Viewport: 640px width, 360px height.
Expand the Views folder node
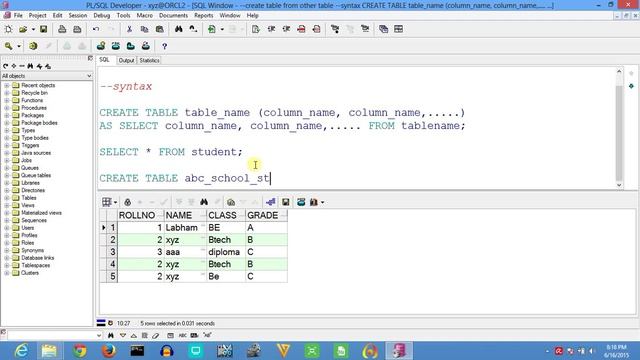tap(7, 206)
